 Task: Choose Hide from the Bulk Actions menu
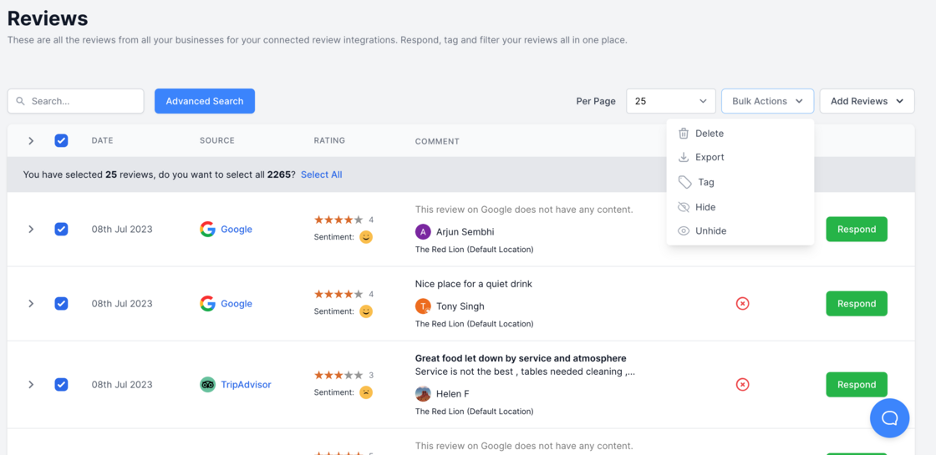pyautogui.click(x=705, y=207)
